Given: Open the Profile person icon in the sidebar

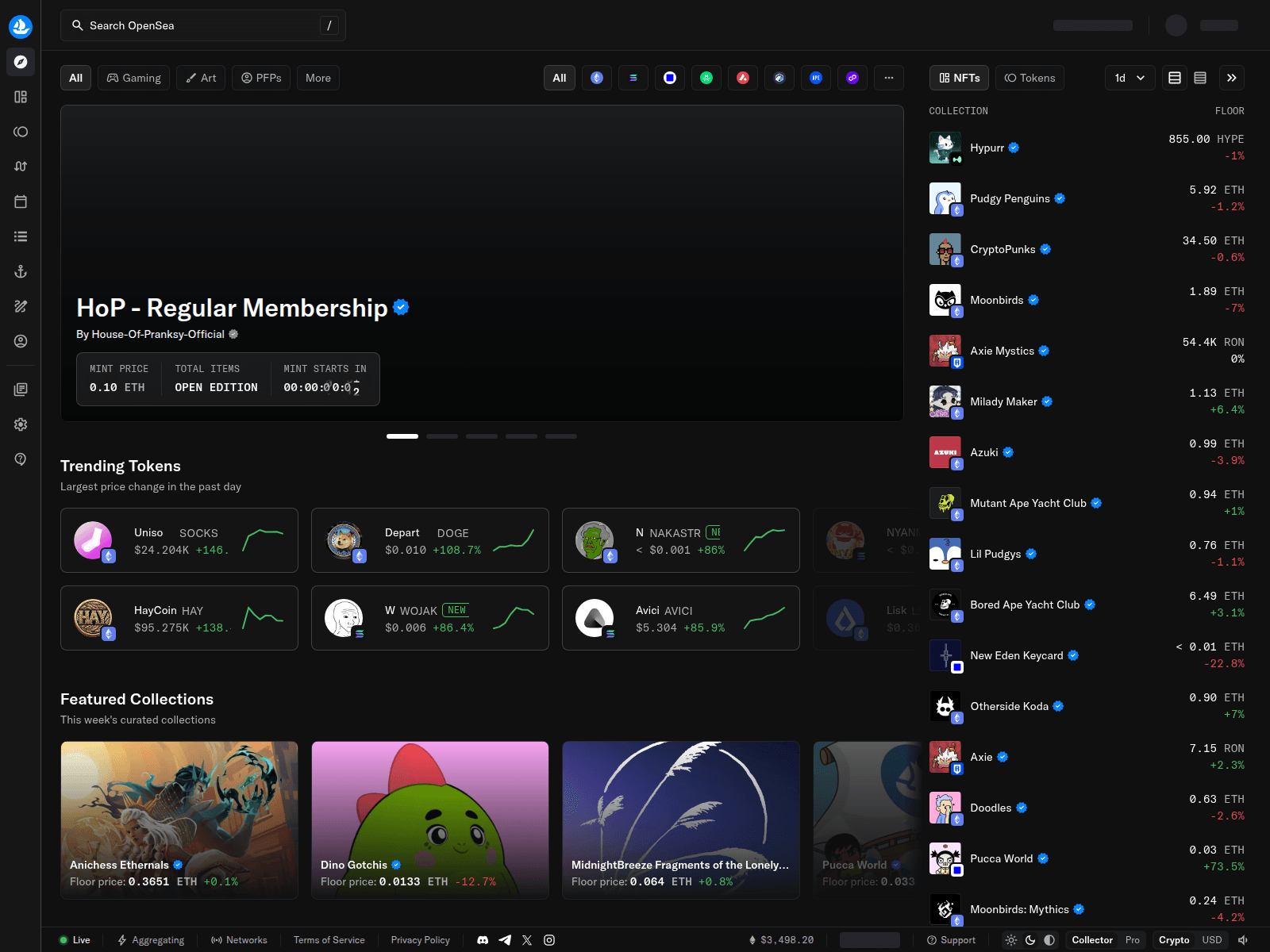Looking at the screenshot, I should [21, 341].
